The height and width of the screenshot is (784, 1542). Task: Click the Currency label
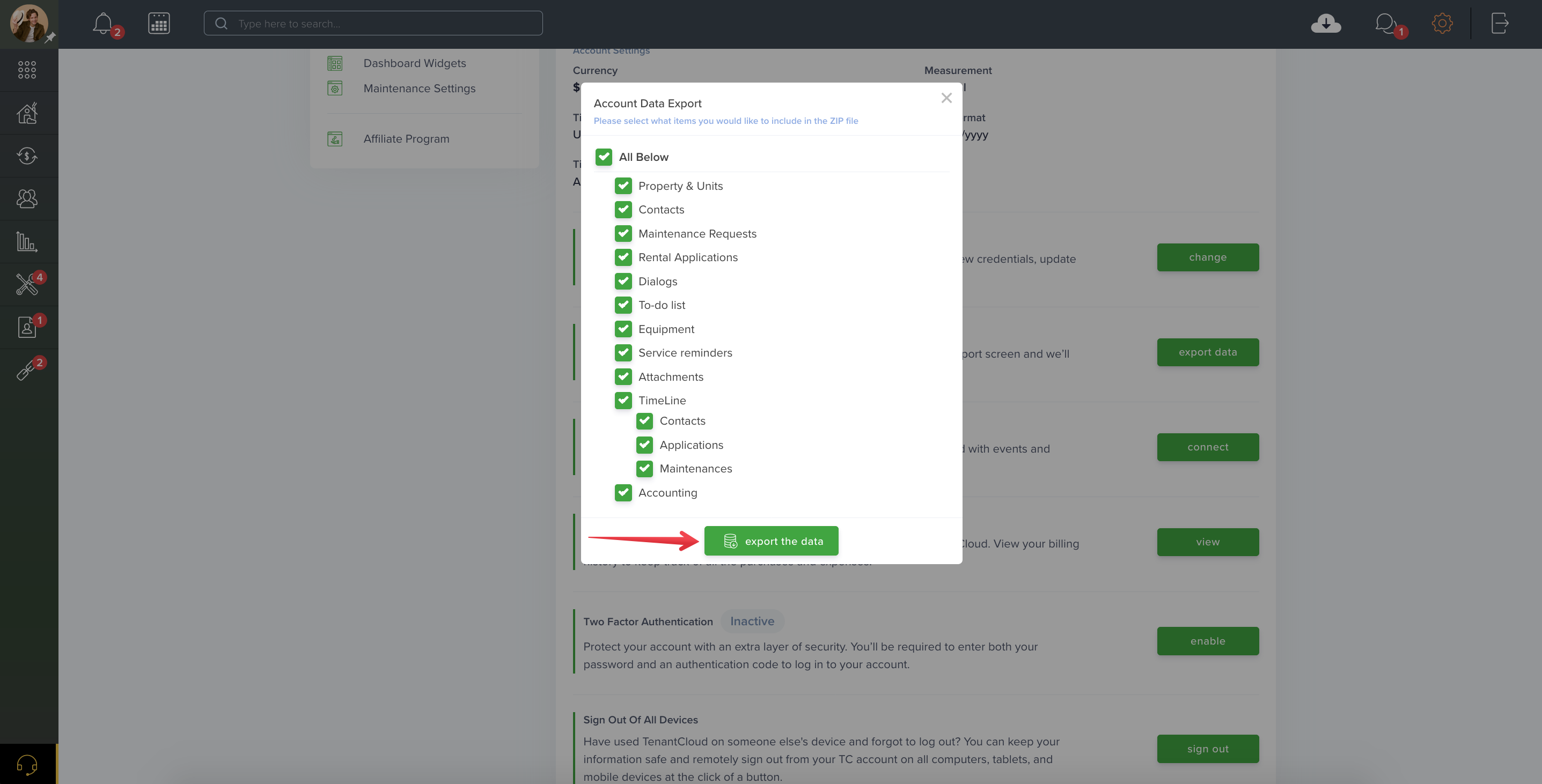coord(595,71)
